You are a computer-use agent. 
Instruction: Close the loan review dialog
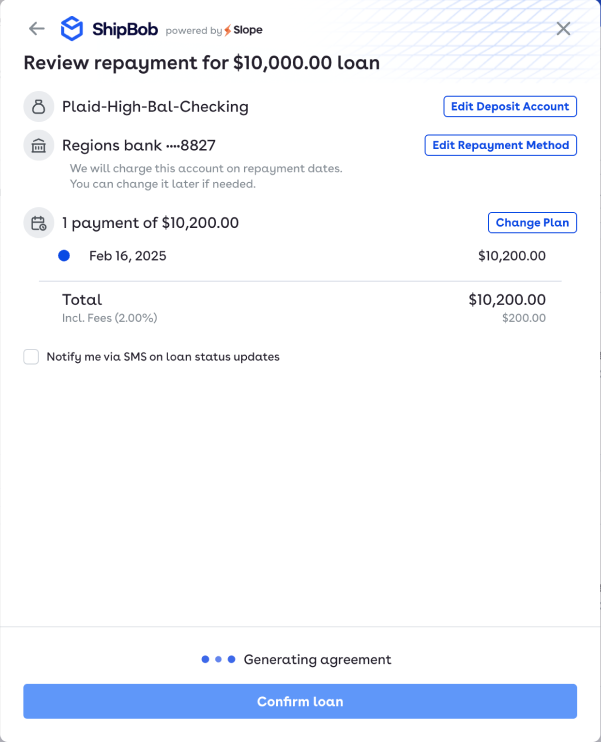coord(563,28)
